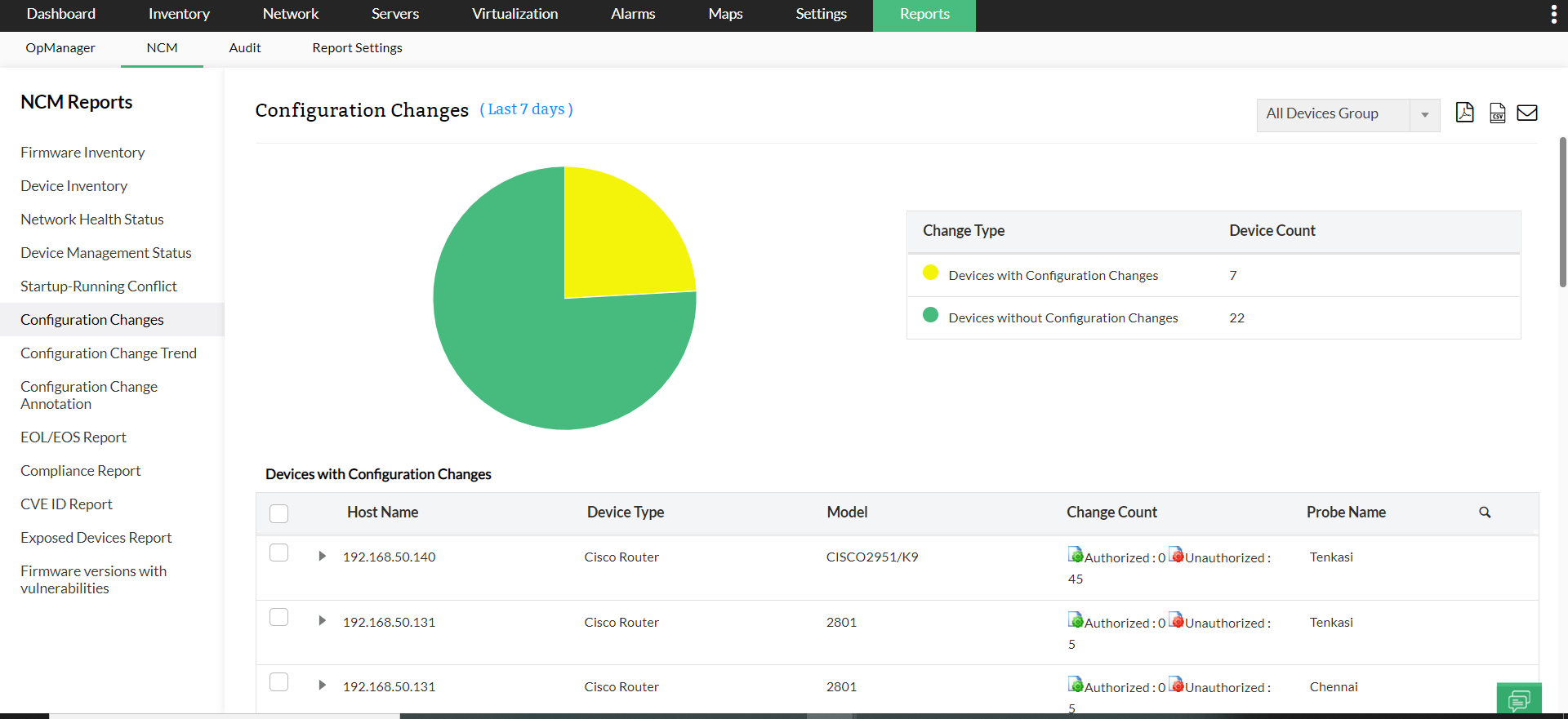Export report as CSV icon
The width and height of the screenshot is (1568, 719).
coord(1497,113)
